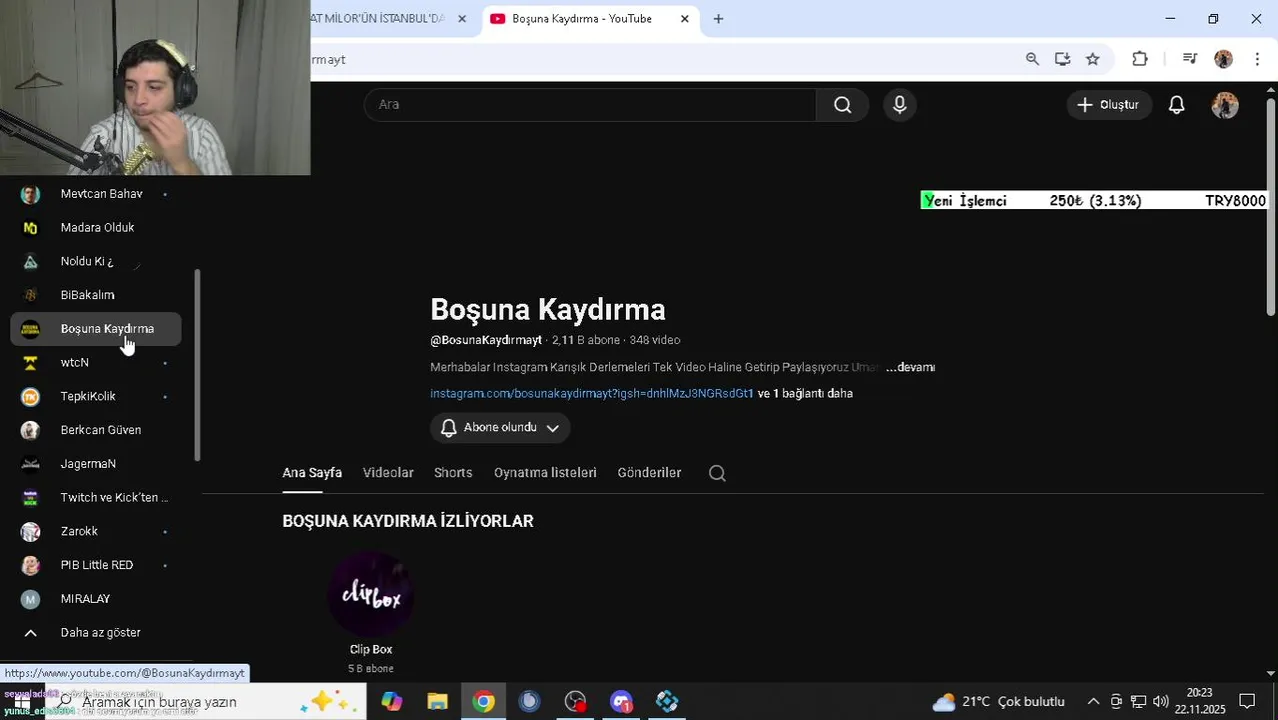This screenshot has height=720, width=1278.
Task: Open Mevtcan Bahav subscription in sidebar
Action: point(96,194)
